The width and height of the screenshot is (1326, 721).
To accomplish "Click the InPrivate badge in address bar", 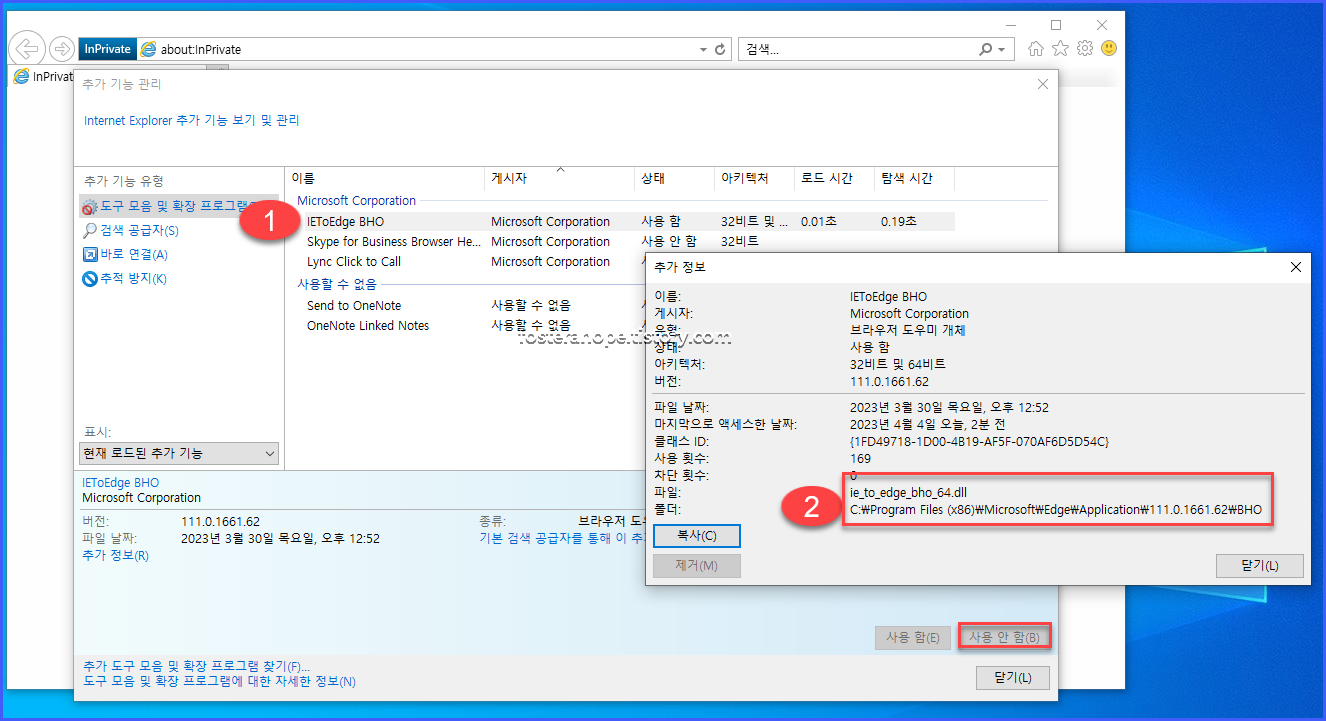I will coord(107,49).
